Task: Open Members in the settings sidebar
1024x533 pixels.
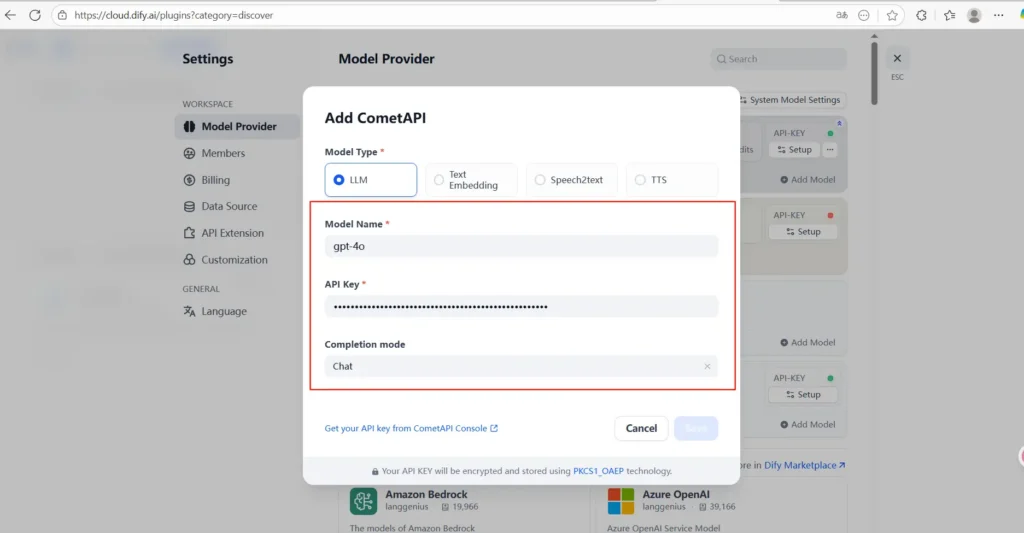Action: click(x=223, y=153)
